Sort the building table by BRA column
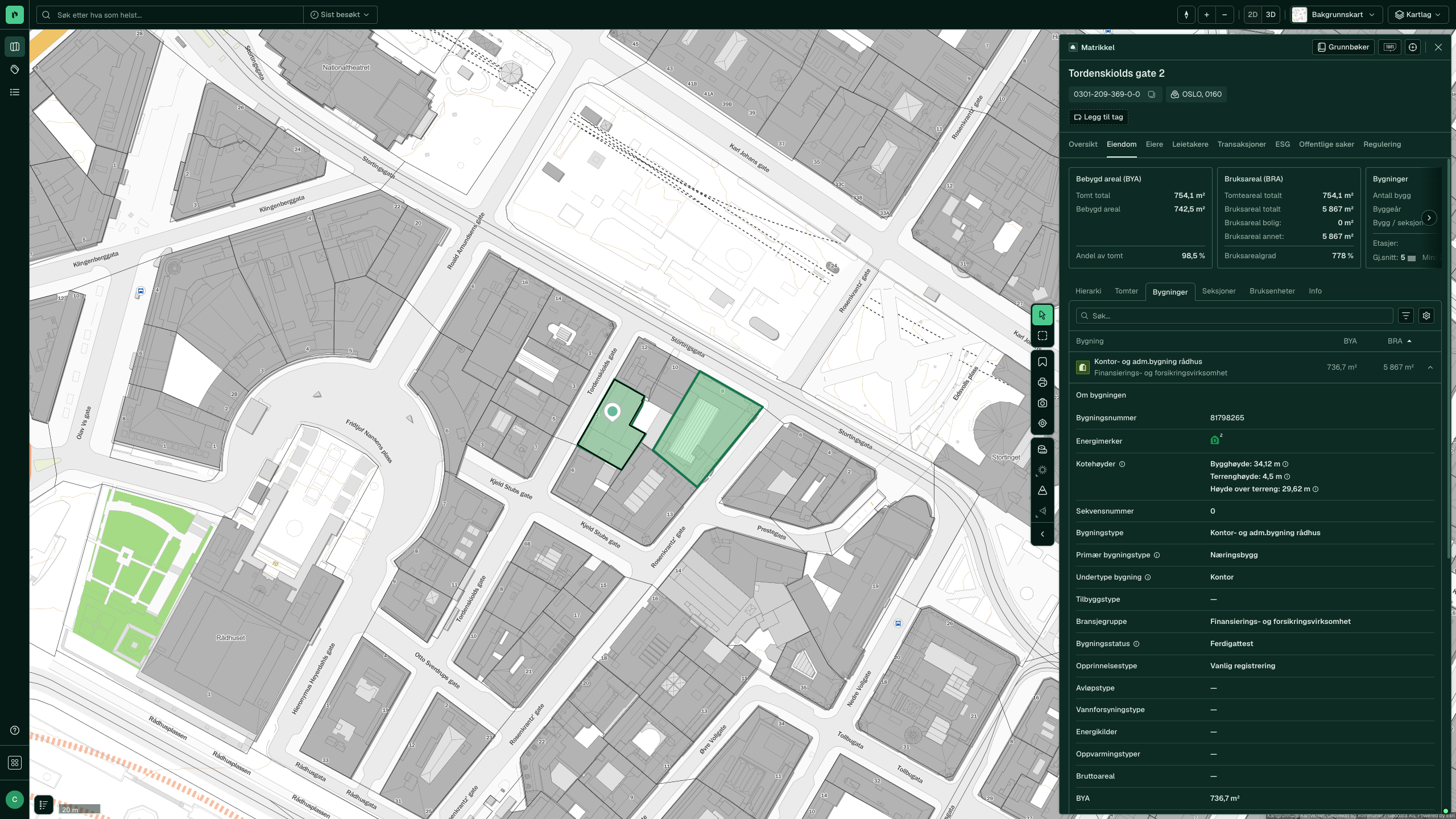 (1399, 341)
